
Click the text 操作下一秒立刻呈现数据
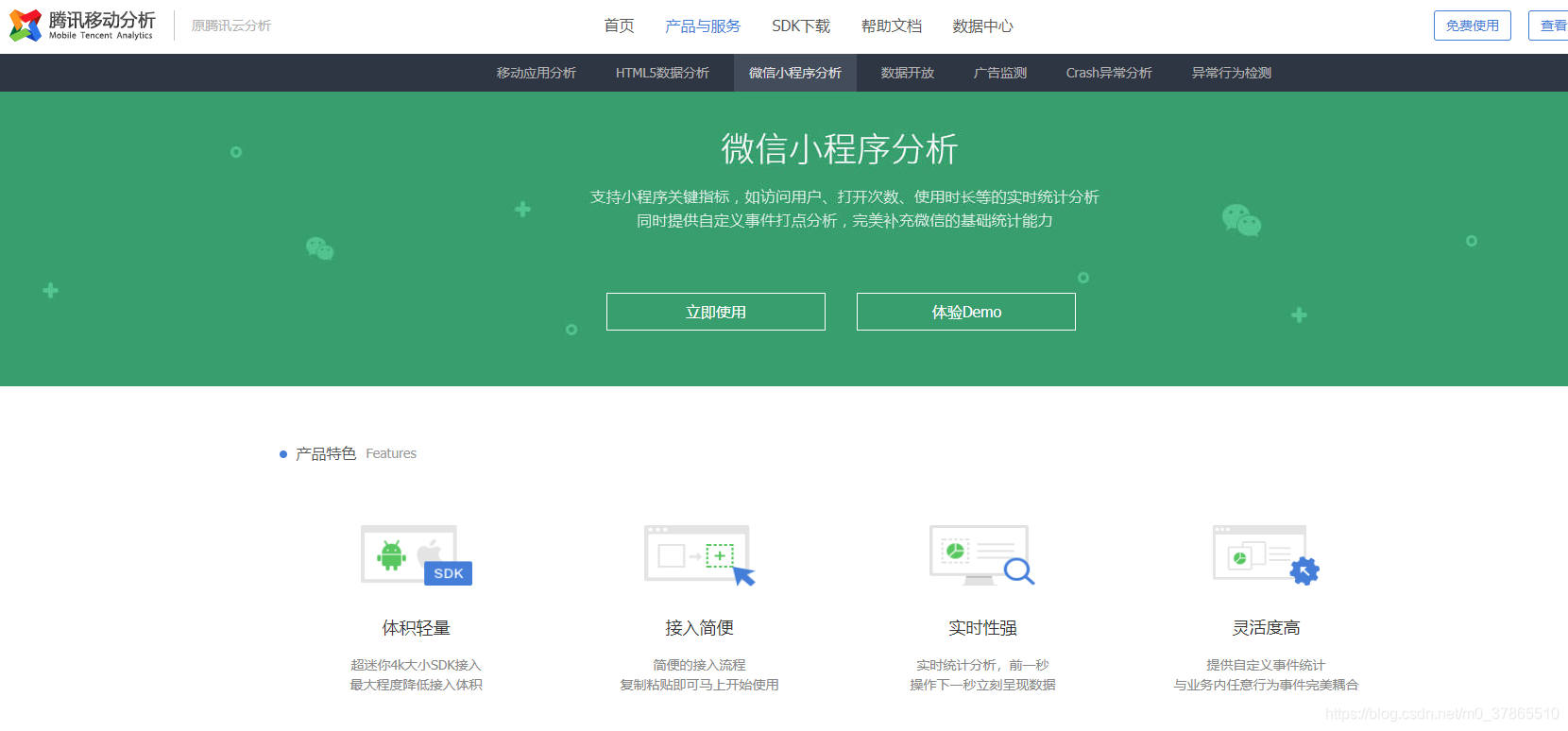tap(982, 685)
